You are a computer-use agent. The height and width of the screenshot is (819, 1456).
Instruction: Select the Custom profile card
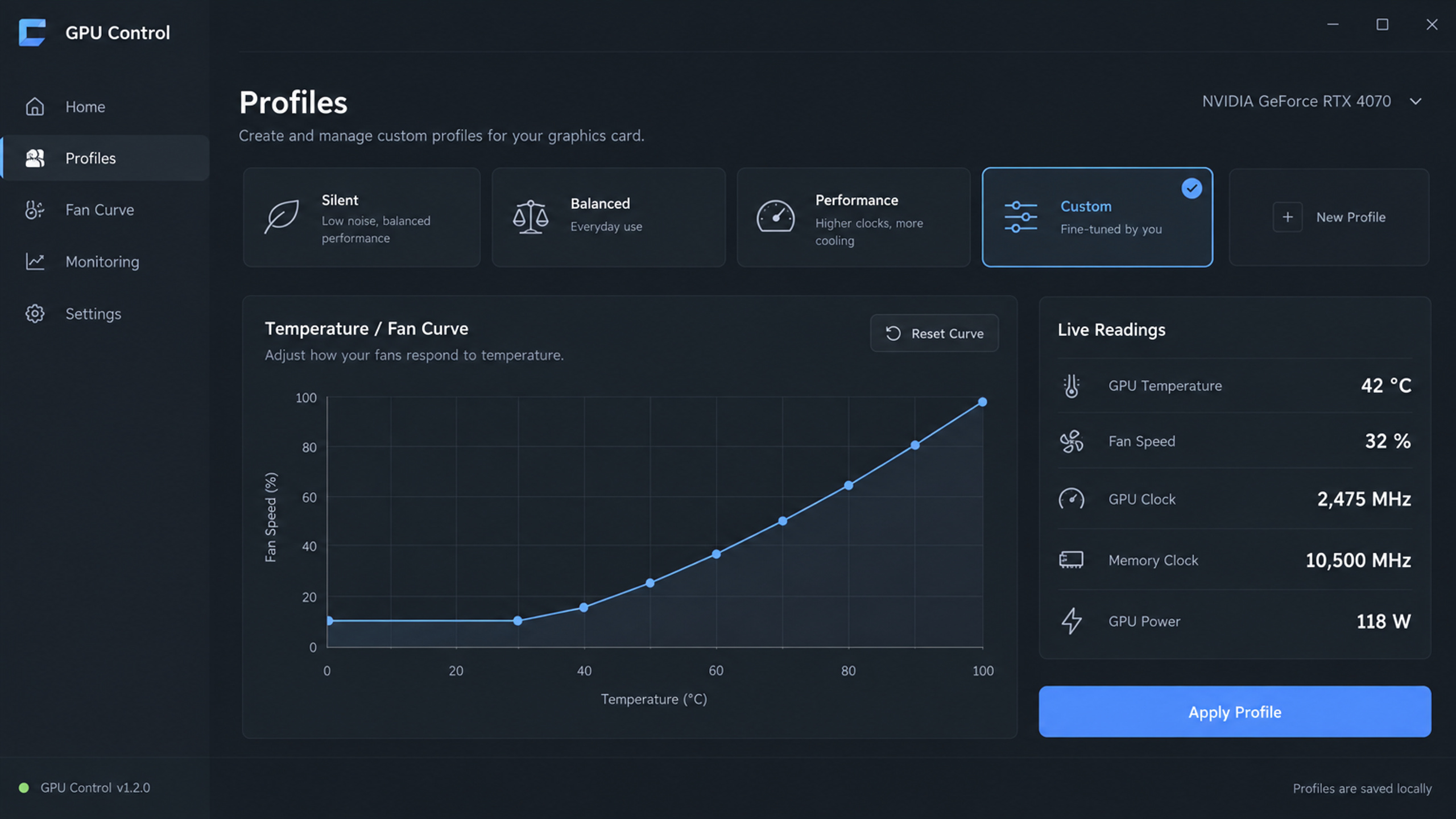[x=1097, y=217]
